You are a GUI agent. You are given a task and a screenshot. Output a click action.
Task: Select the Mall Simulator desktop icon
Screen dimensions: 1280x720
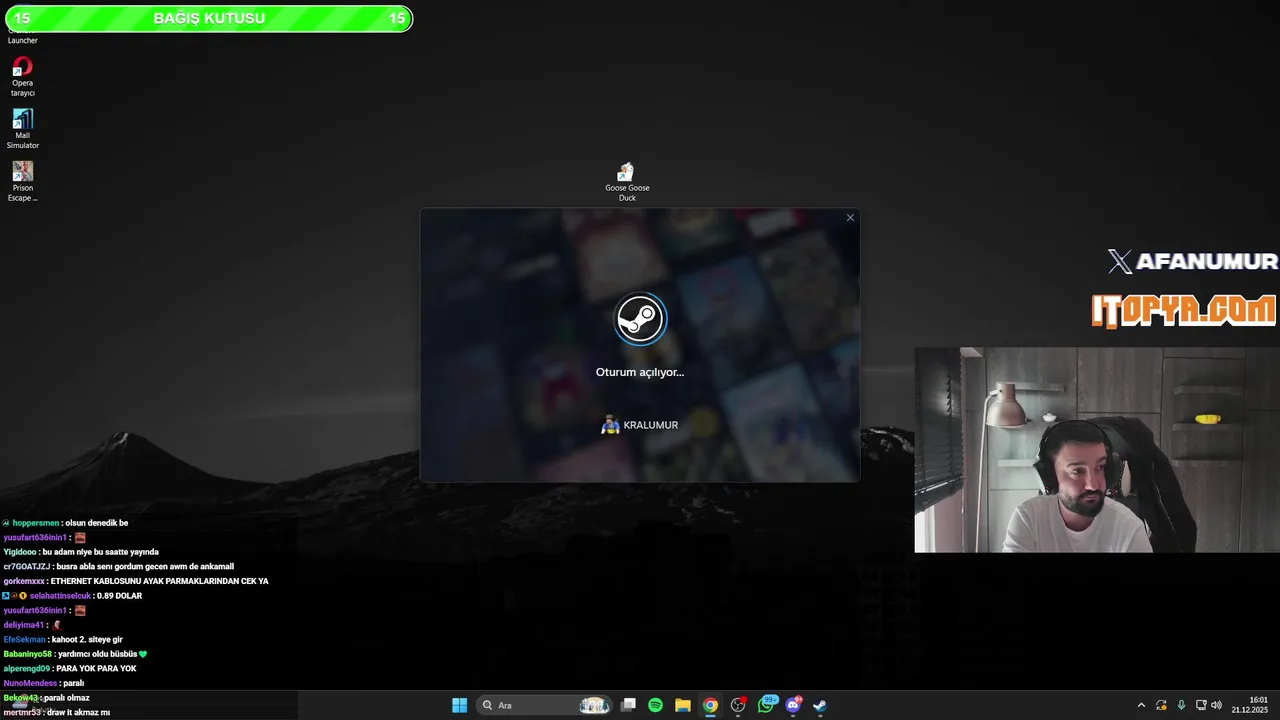coord(23,129)
